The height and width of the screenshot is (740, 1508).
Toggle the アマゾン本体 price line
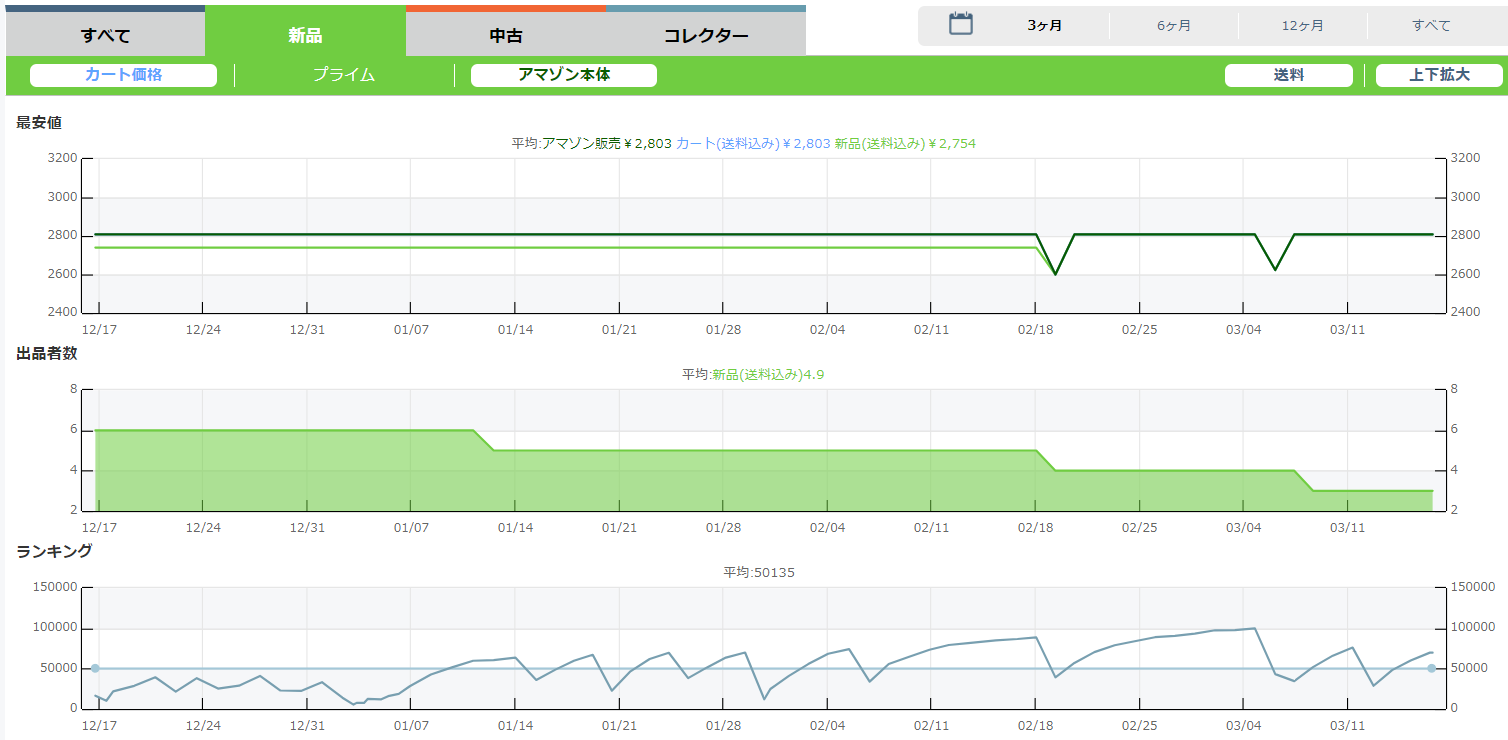(x=563, y=75)
